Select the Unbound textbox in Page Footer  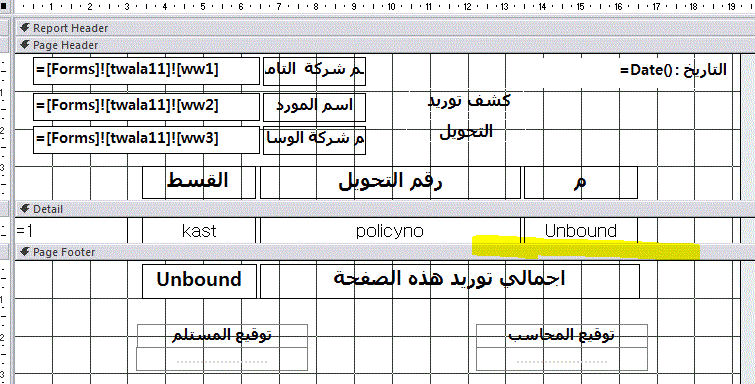pyautogui.click(x=199, y=281)
